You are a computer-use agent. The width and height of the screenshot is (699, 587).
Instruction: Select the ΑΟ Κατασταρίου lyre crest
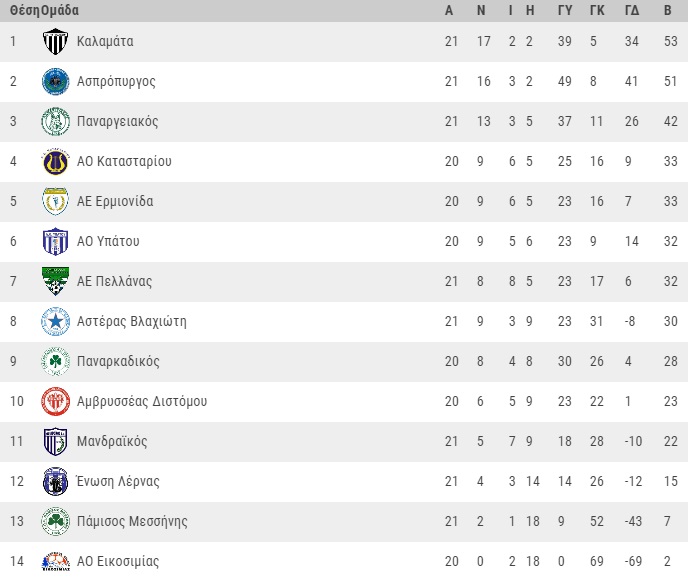click(55, 161)
